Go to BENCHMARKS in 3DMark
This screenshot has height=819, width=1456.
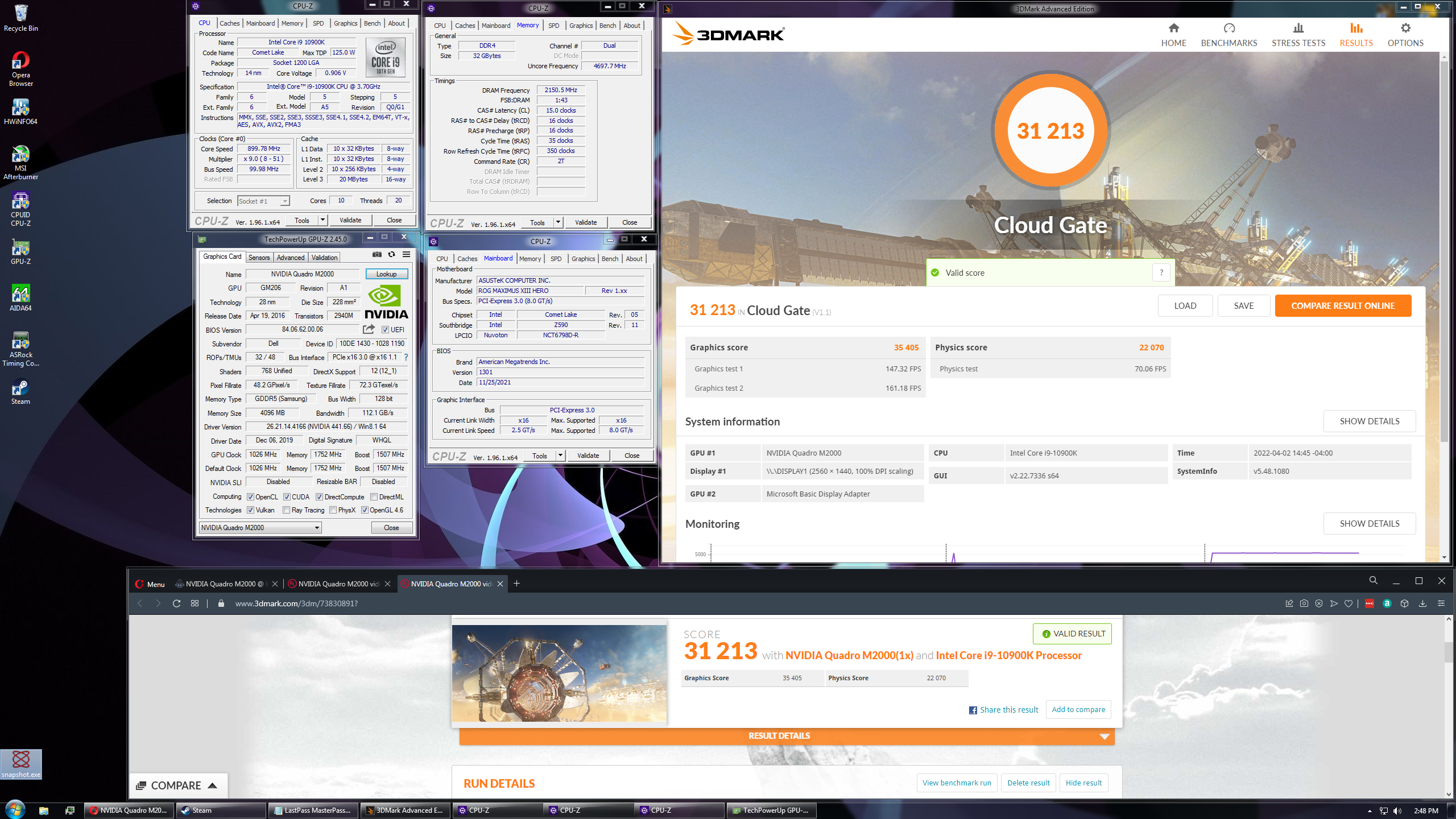tap(1228, 35)
